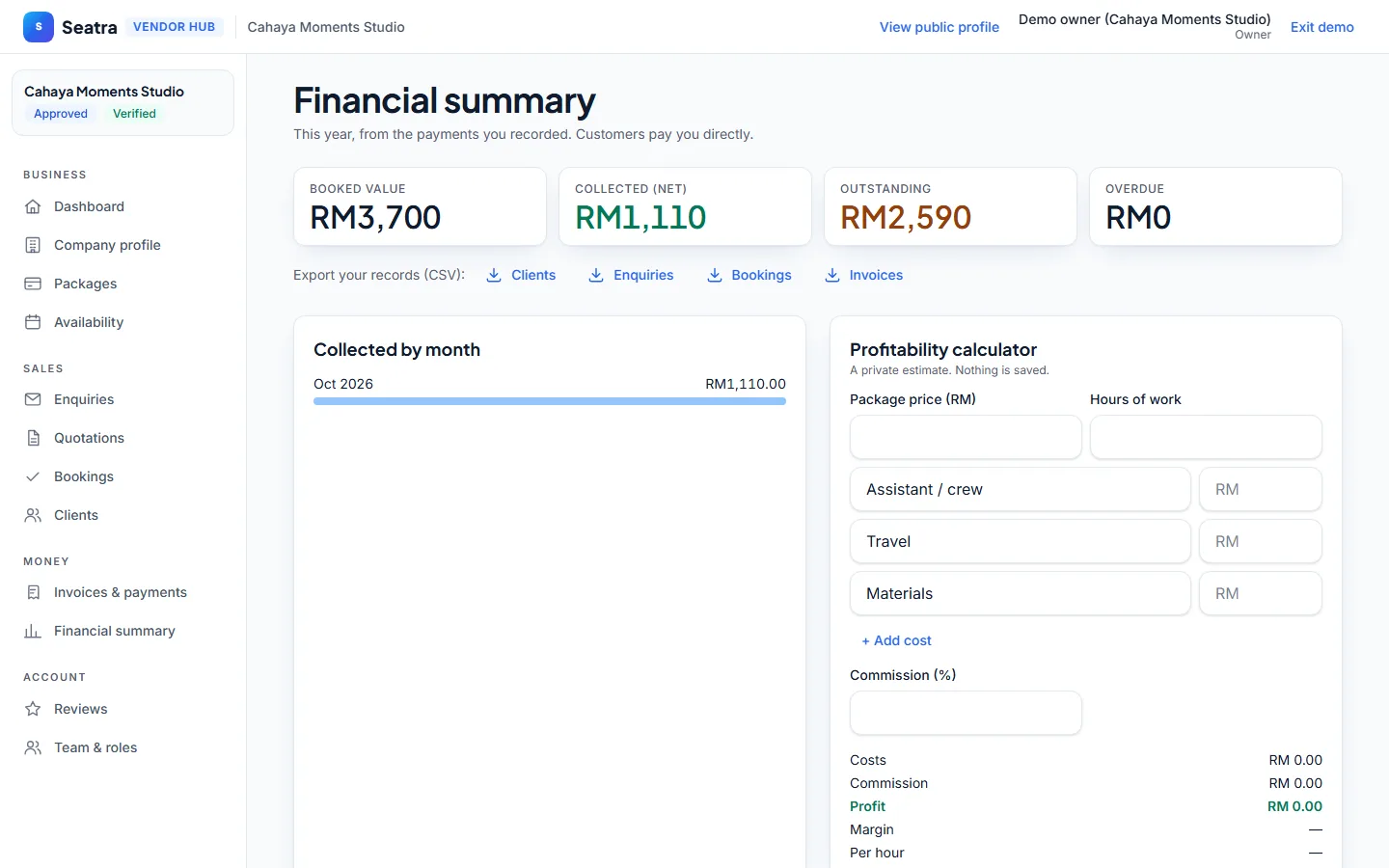
Task: Focus the Hours of work field
Action: point(1206,437)
